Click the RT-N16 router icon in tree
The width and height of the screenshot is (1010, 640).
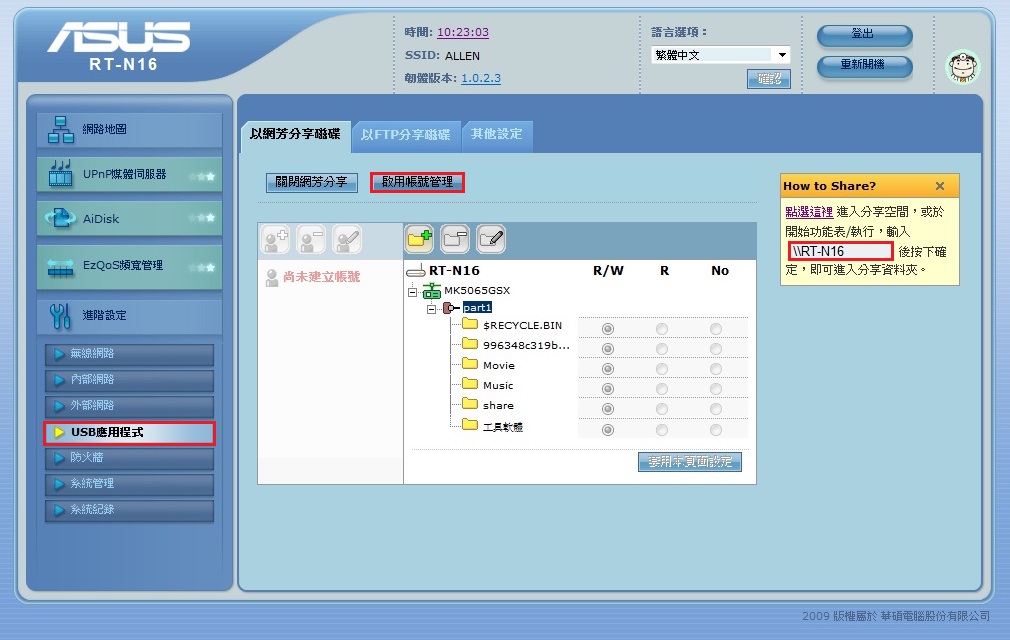(415, 270)
